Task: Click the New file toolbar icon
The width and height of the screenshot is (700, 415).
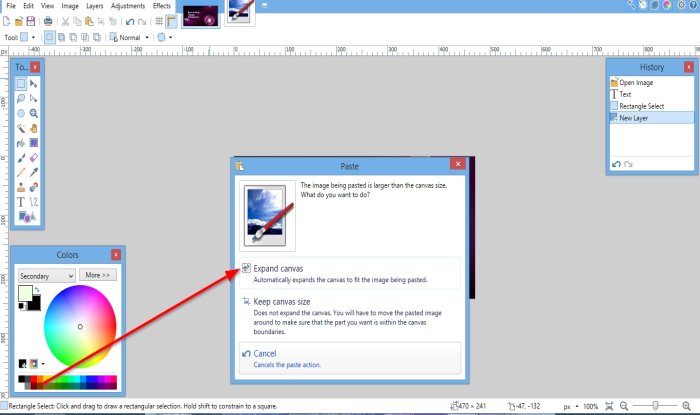Action: tap(6, 21)
